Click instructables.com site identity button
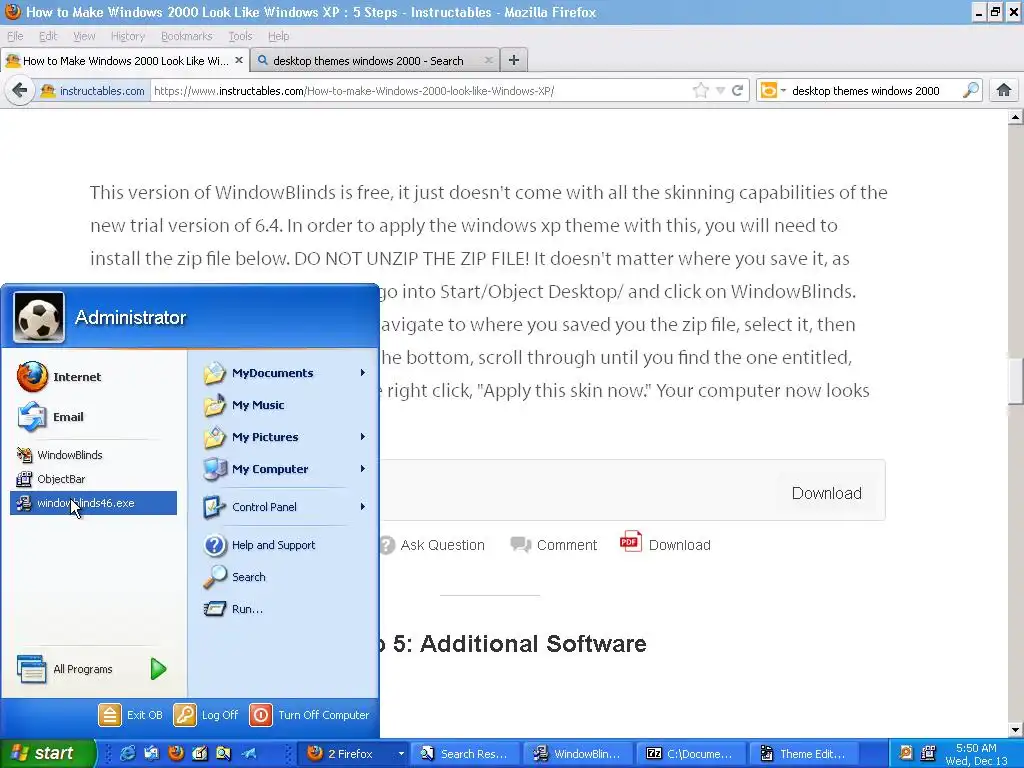 pos(93,91)
